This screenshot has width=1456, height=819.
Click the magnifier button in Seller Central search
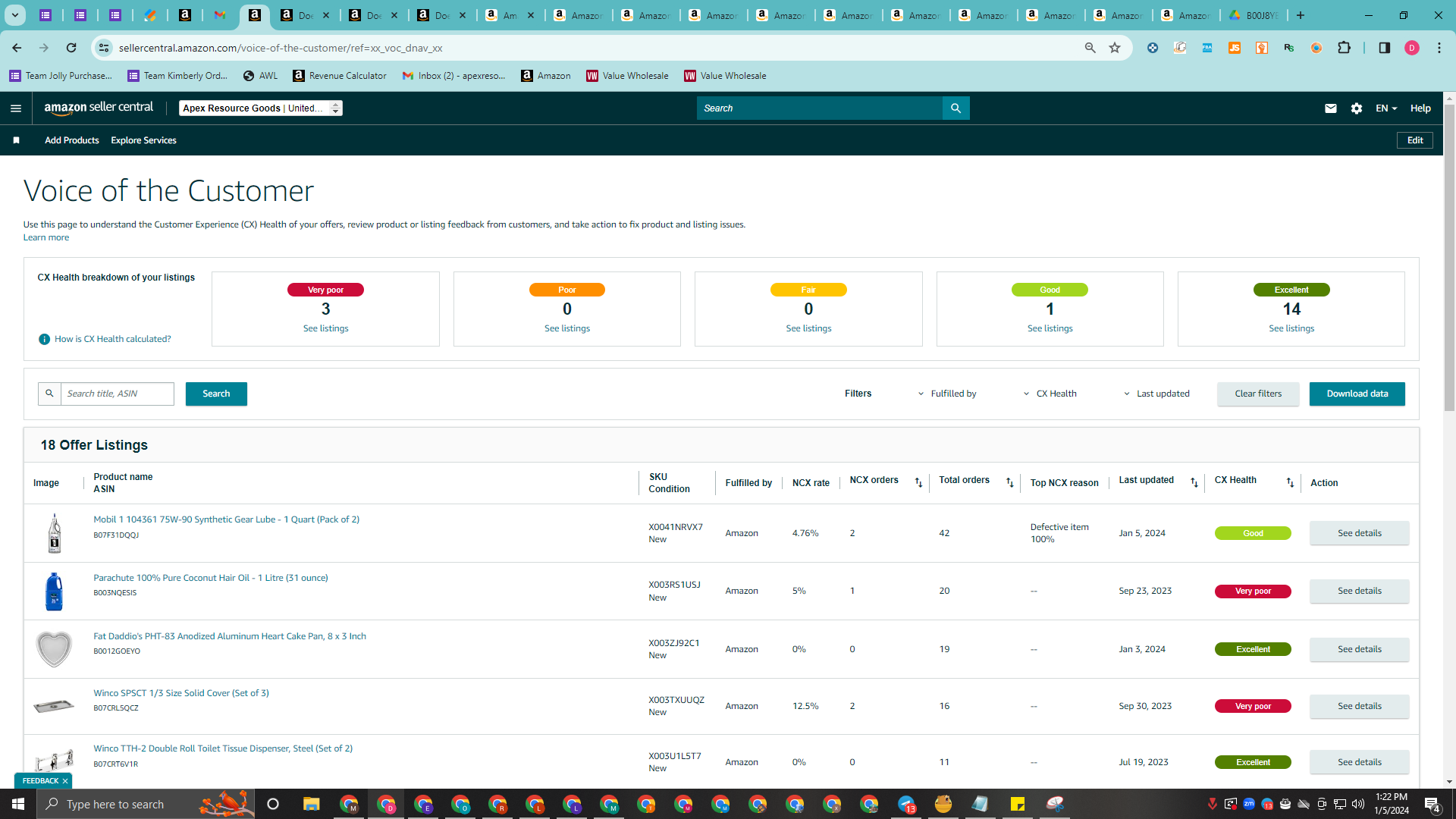pyautogui.click(x=955, y=108)
